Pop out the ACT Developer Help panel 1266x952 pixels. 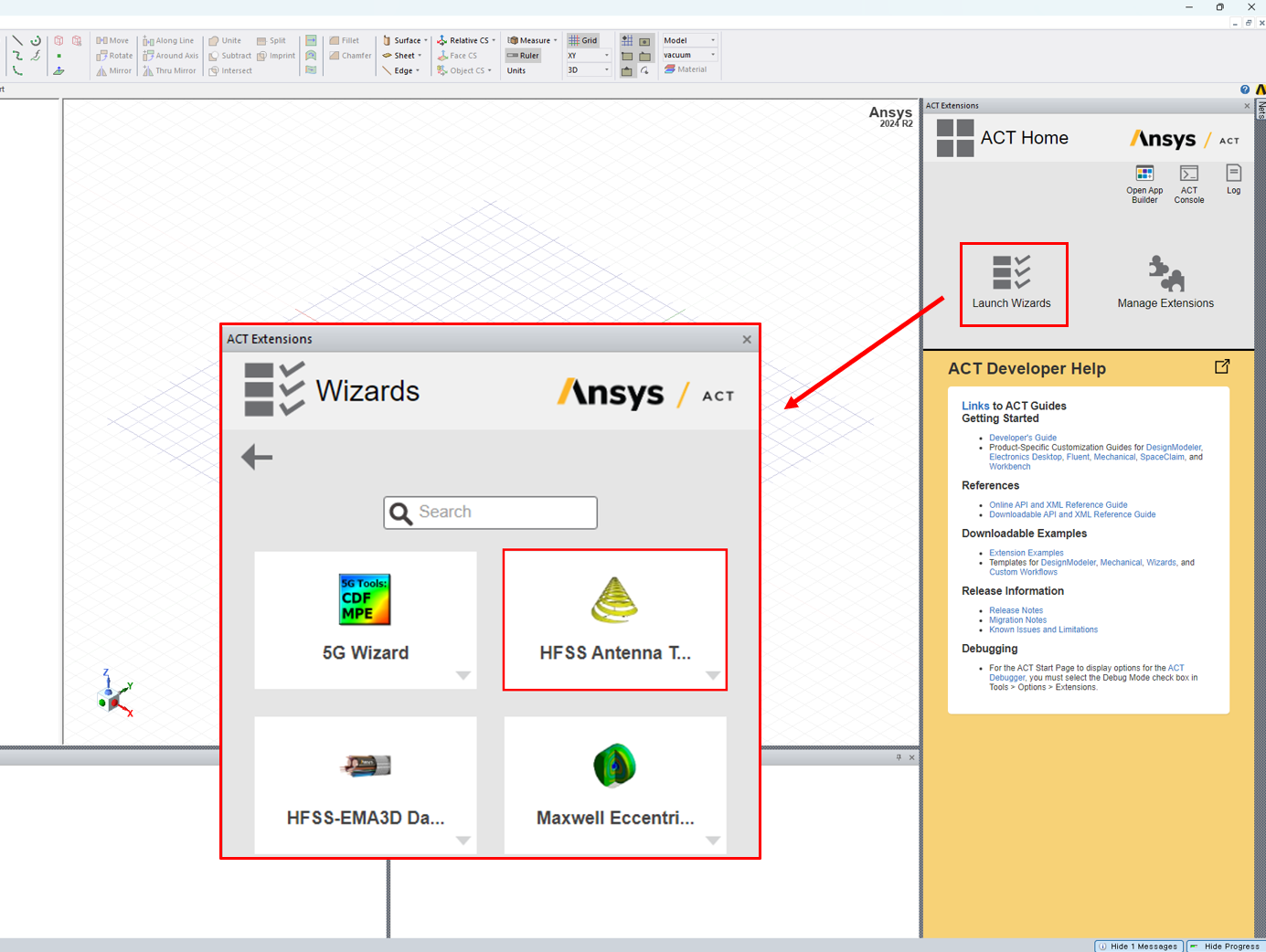pyautogui.click(x=1222, y=366)
